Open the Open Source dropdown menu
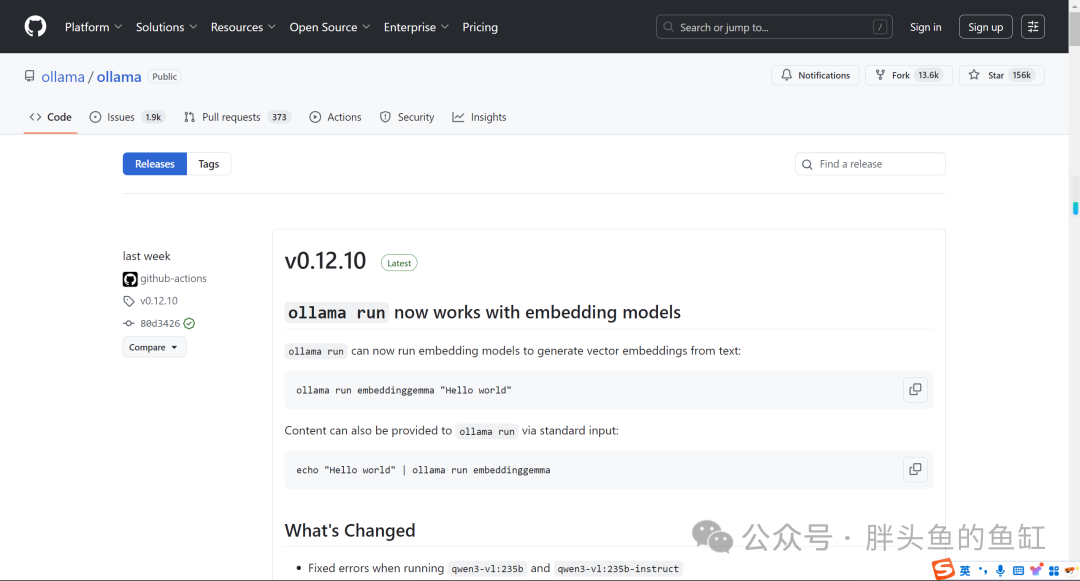 click(330, 27)
